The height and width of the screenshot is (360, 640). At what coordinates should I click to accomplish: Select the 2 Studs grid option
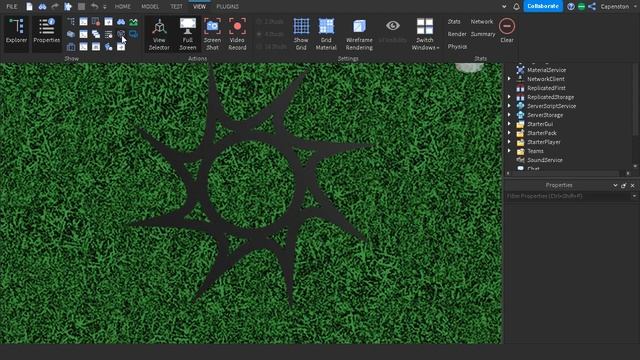271,22
